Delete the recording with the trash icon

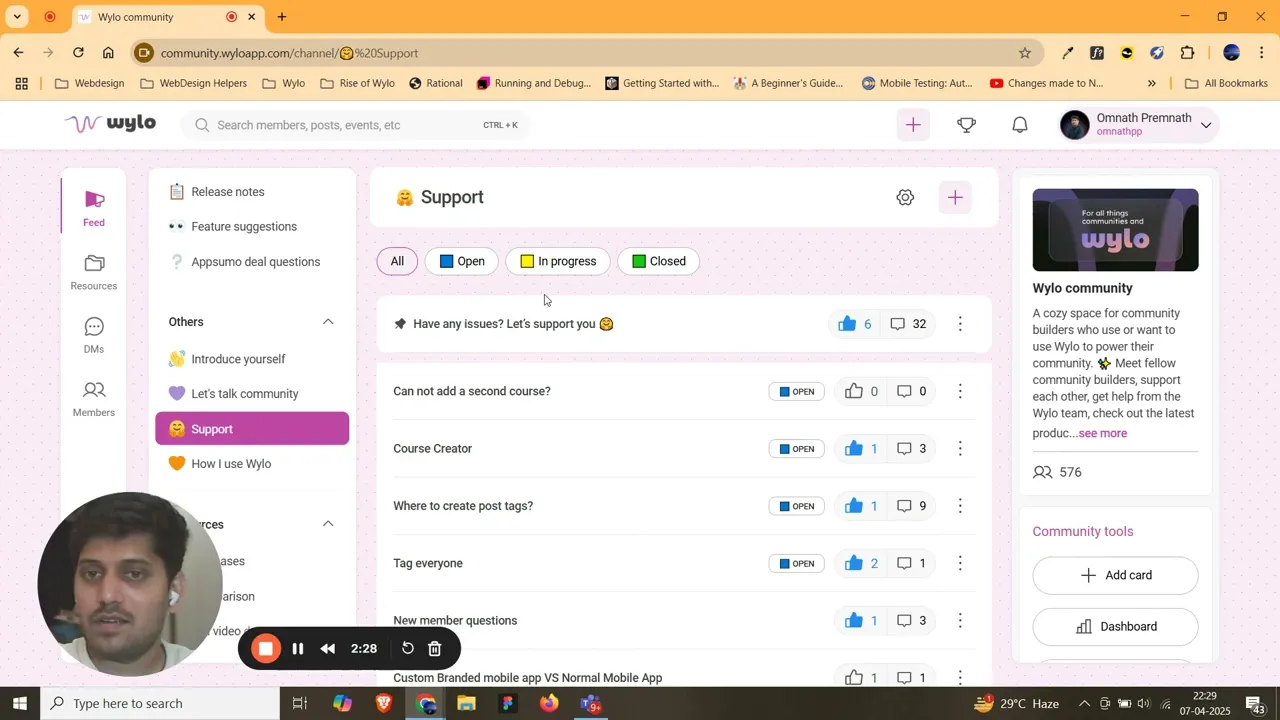(x=435, y=649)
